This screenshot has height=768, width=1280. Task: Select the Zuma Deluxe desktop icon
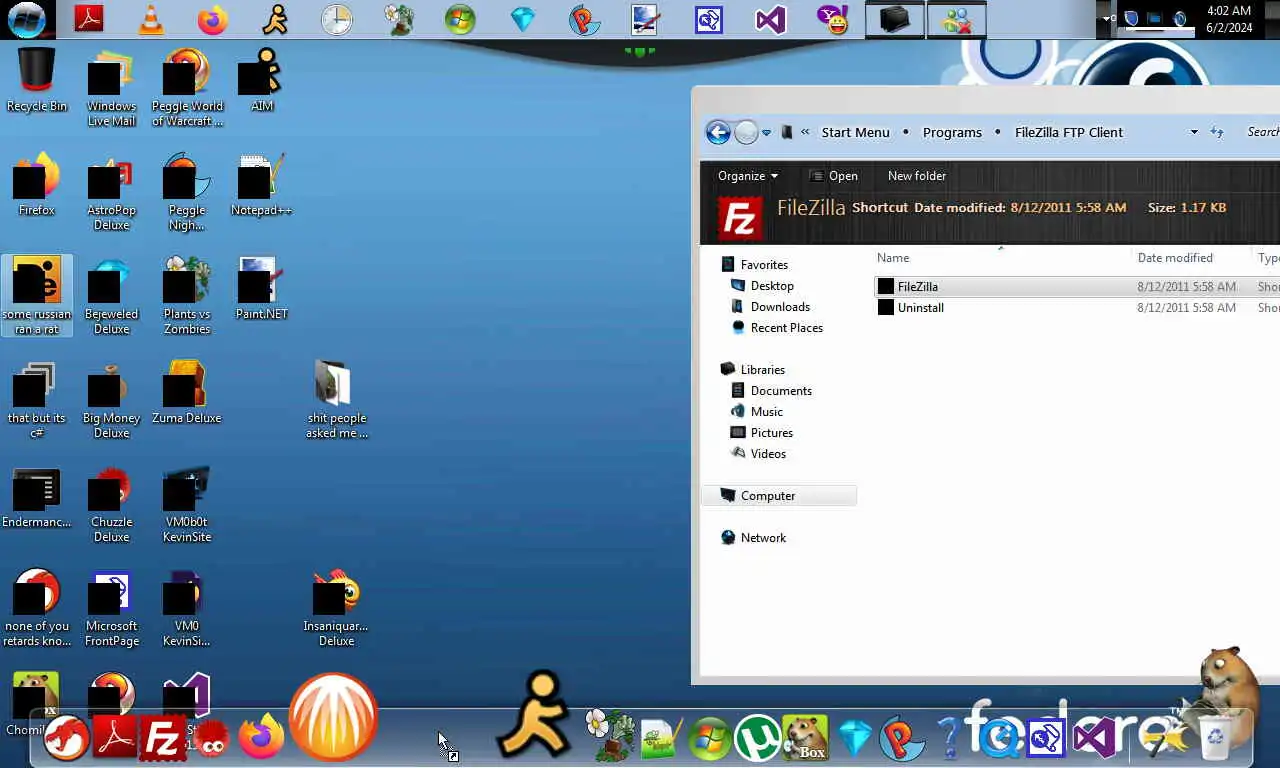click(x=187, y=392)
